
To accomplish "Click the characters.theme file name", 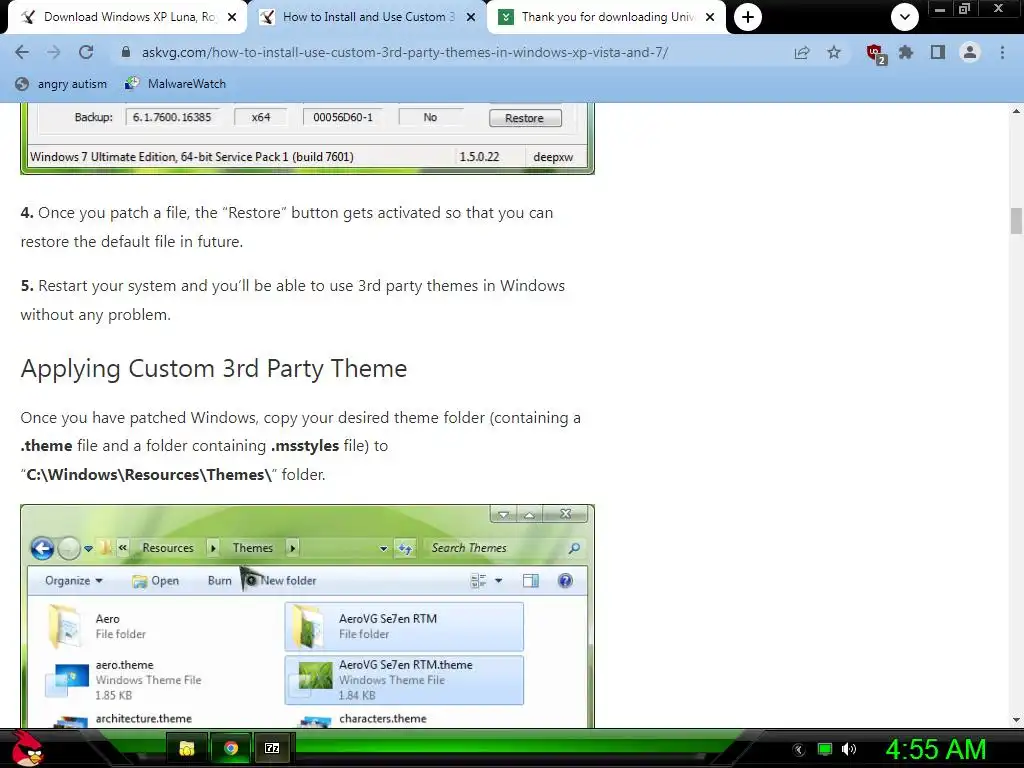I will [x=383, y=718].
